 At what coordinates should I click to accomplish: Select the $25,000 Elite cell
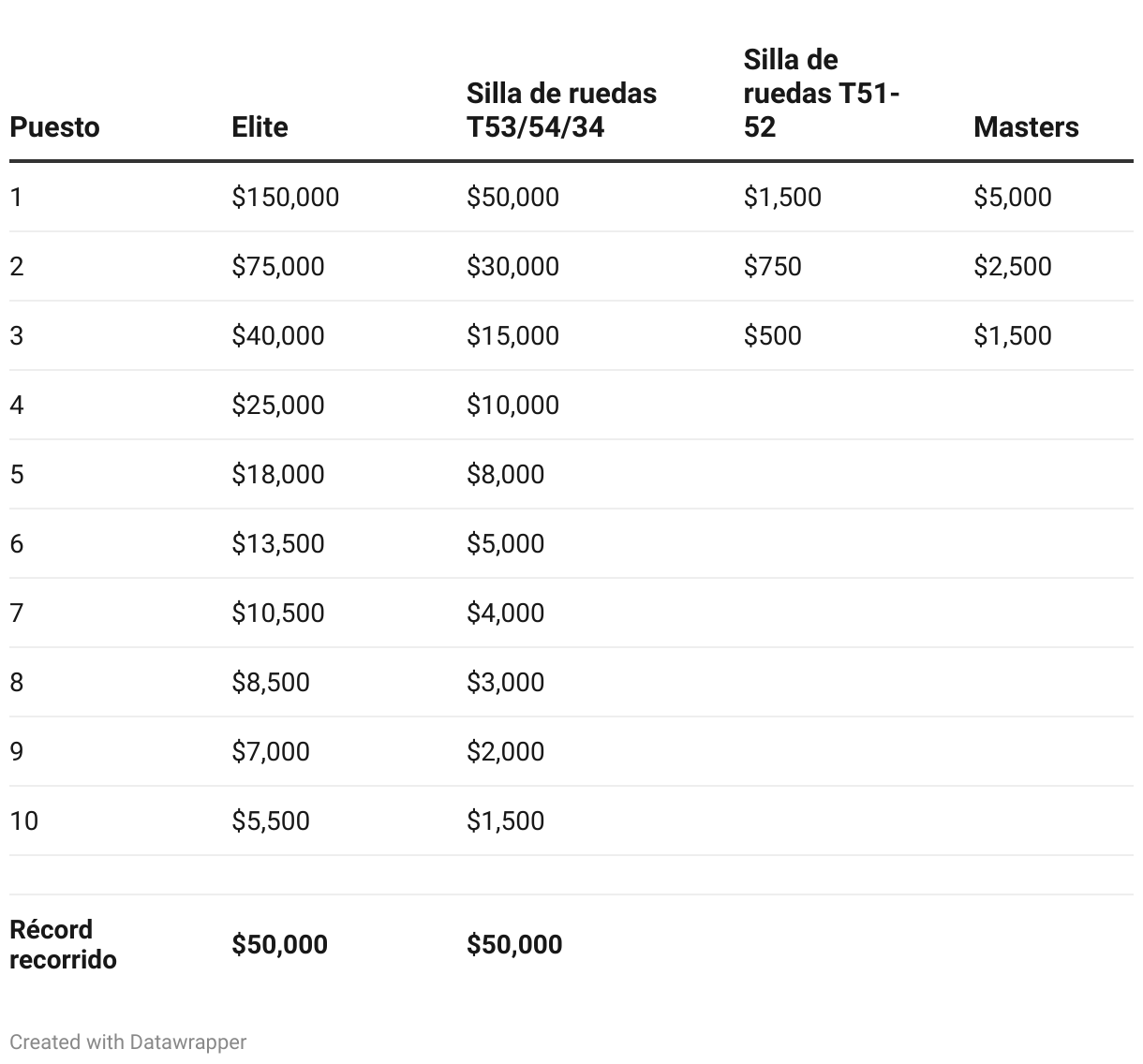pos(278,406)
